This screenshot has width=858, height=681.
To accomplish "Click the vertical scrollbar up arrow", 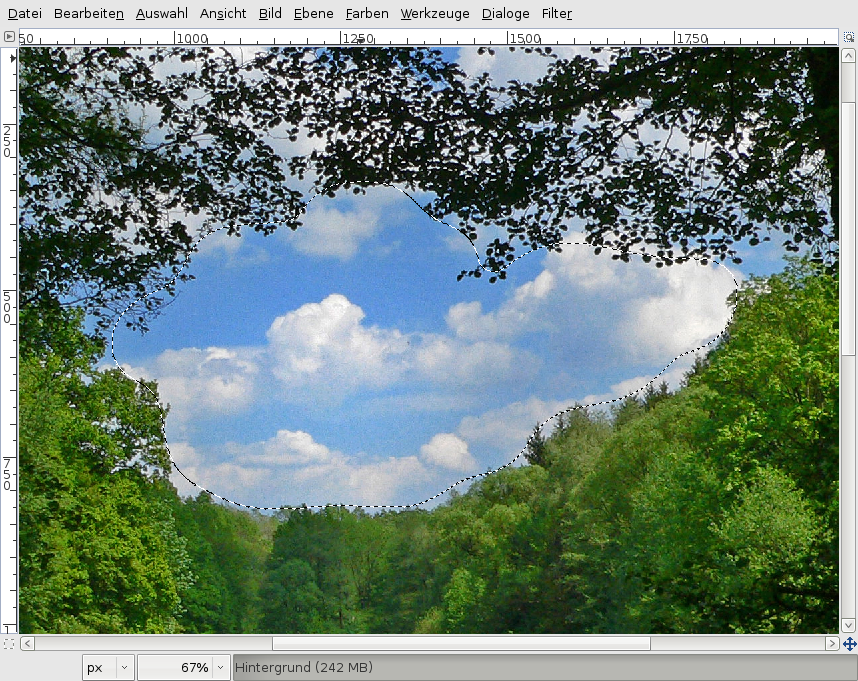I will (848, 55).
